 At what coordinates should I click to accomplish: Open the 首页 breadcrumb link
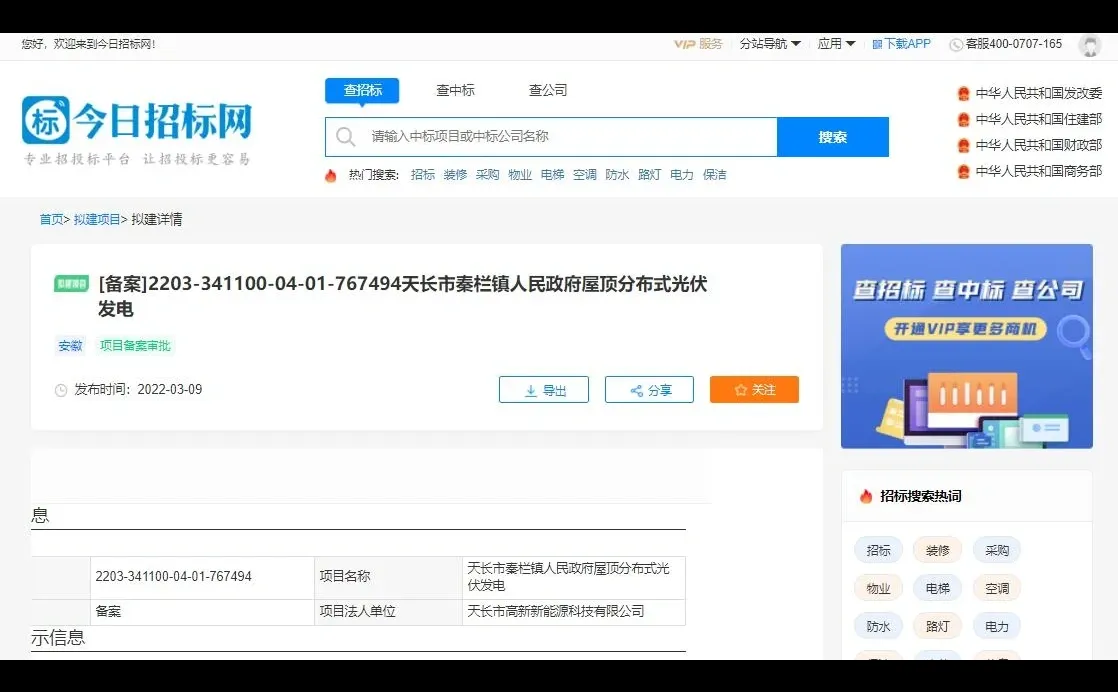click(x=50, y=219)
